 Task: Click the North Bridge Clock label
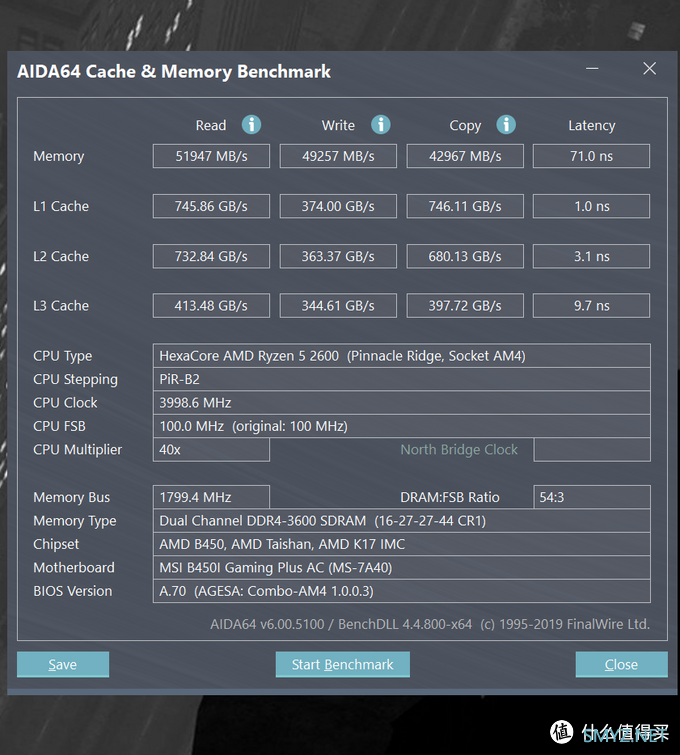[459, 450]
